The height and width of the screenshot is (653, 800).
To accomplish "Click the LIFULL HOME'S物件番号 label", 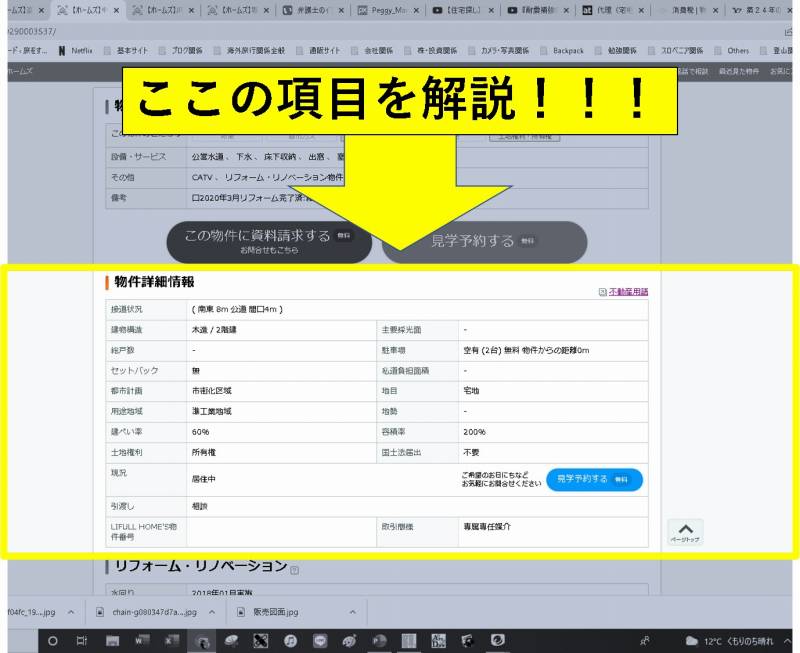I will point(143,532).
